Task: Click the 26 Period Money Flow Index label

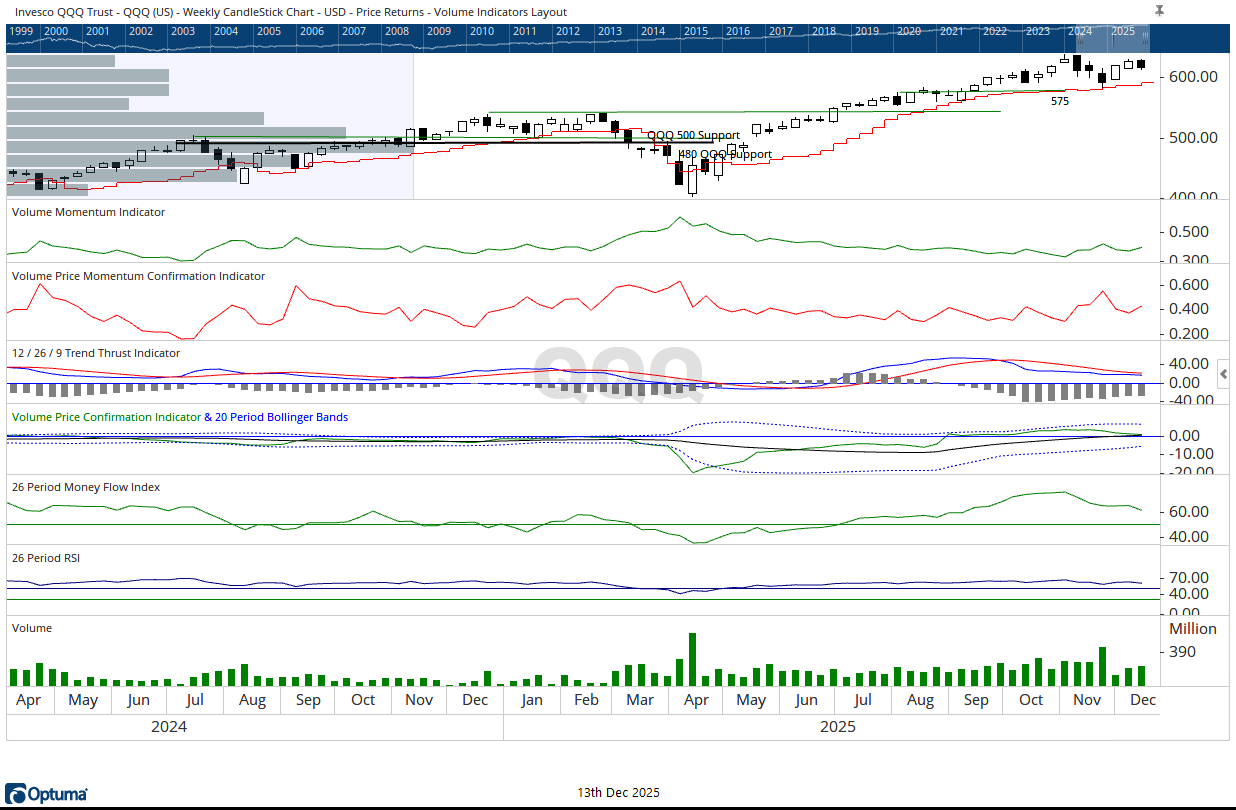Action: (85, 487)
